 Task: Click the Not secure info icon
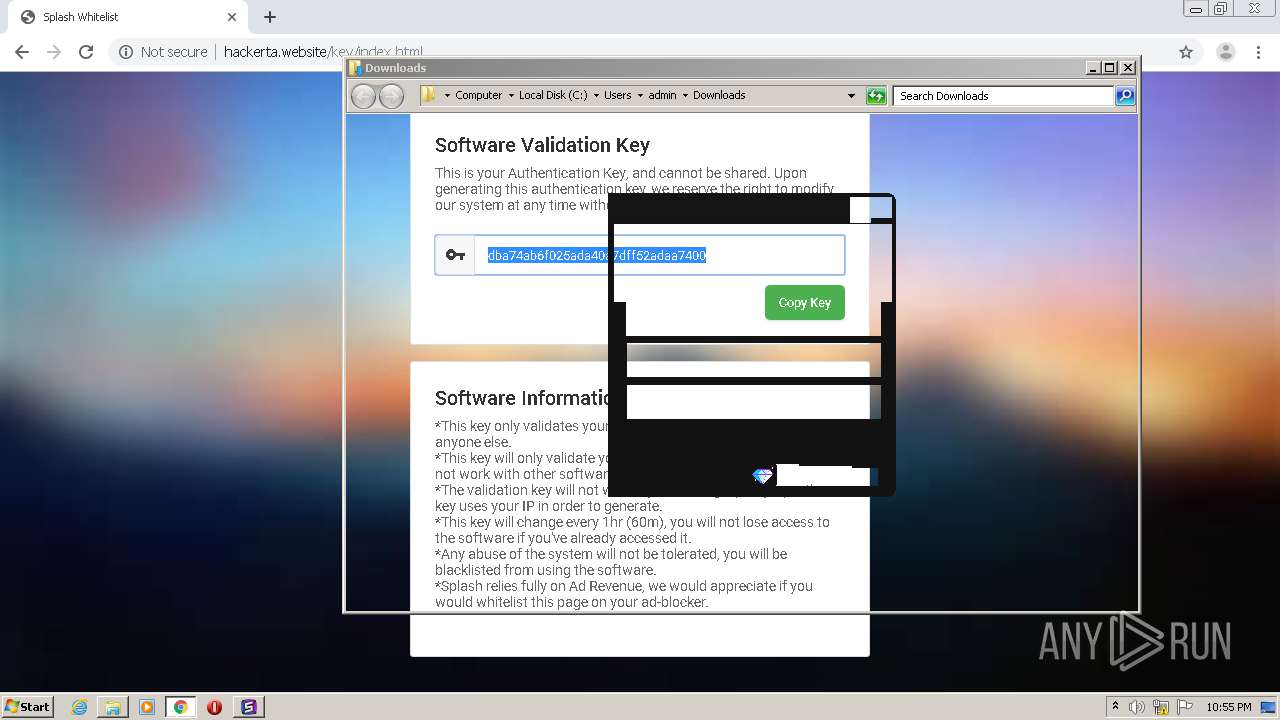pos(126,52)
